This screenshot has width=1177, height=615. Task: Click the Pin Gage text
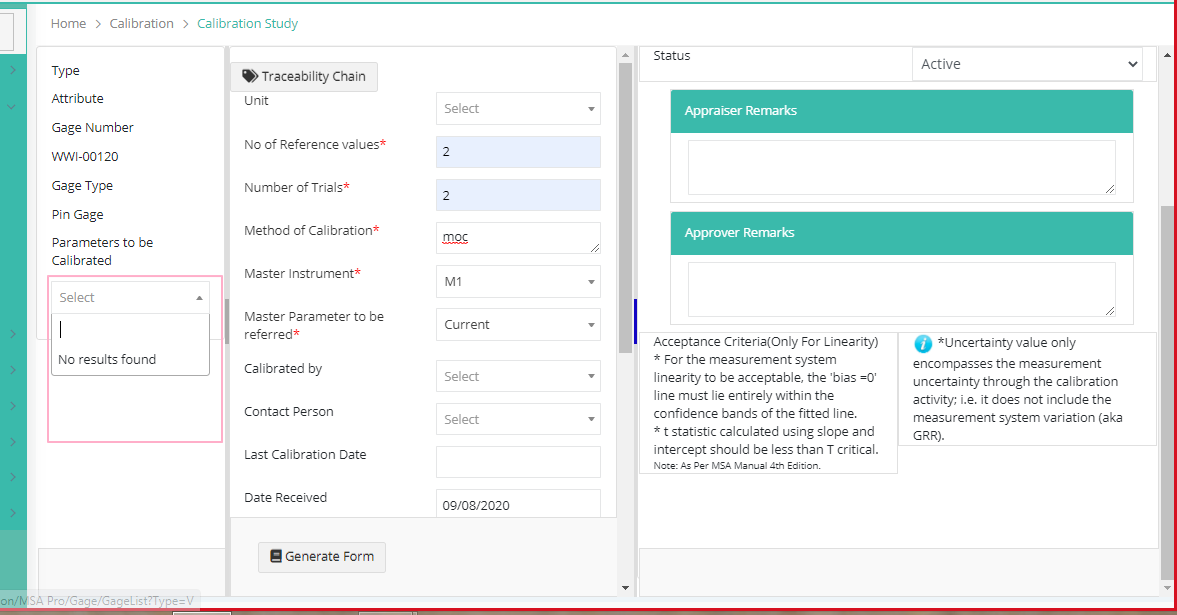(77, 215)
